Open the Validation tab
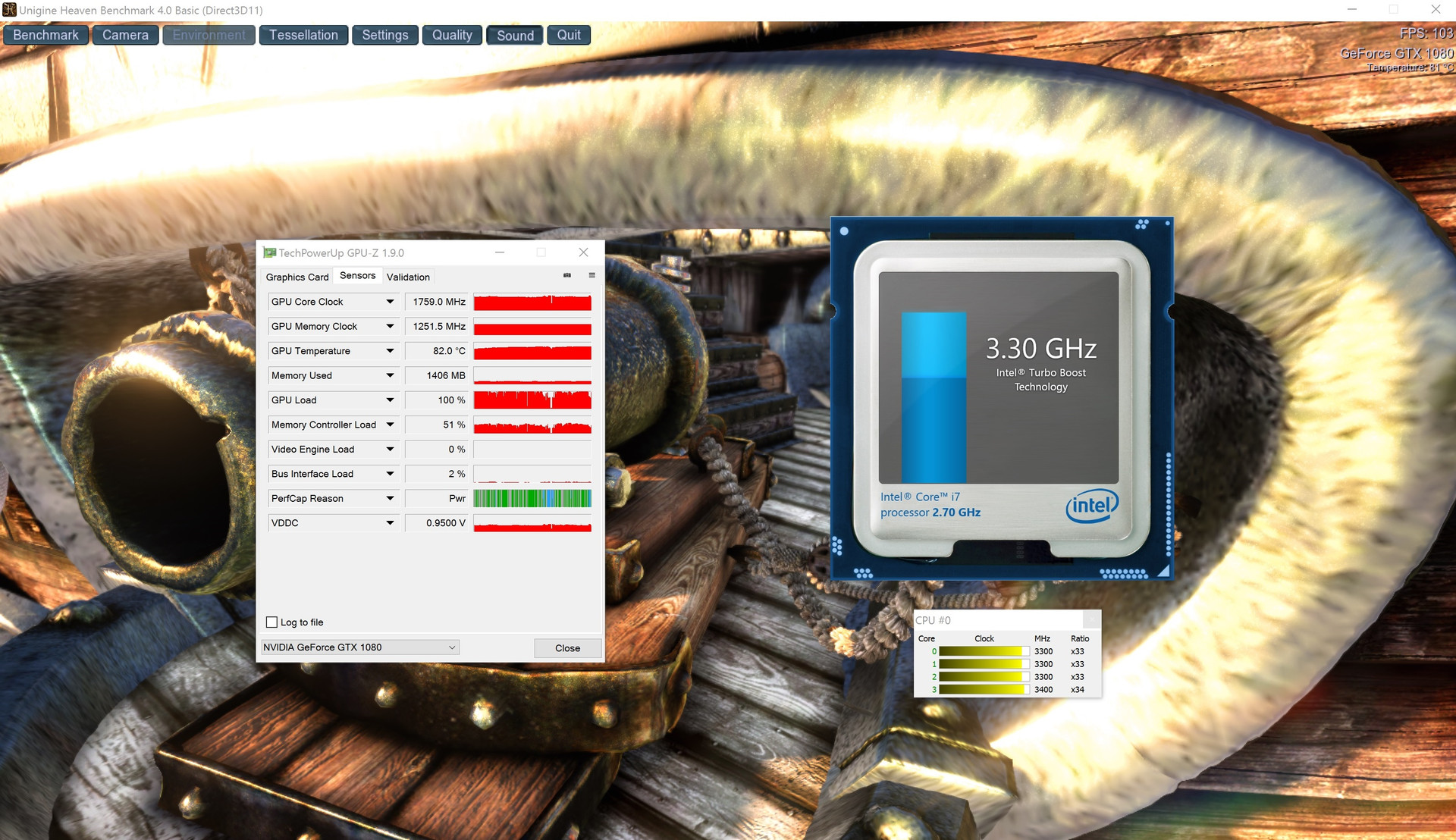Image resolution: width=1456 pixels, height=840 pixels. (x=408, y=277)
